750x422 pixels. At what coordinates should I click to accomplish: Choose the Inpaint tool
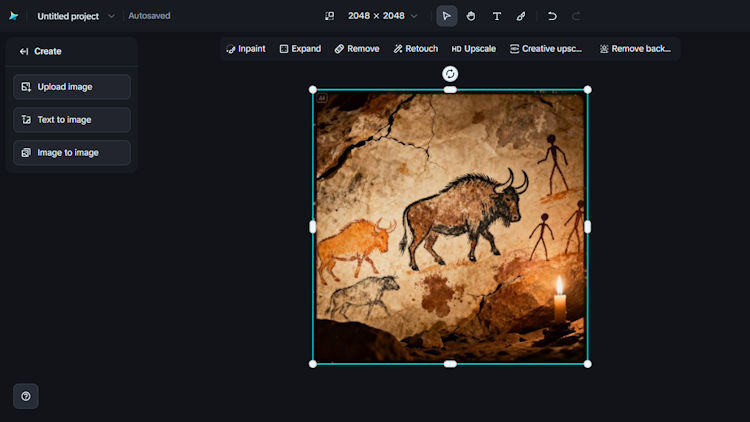point(246,49)
